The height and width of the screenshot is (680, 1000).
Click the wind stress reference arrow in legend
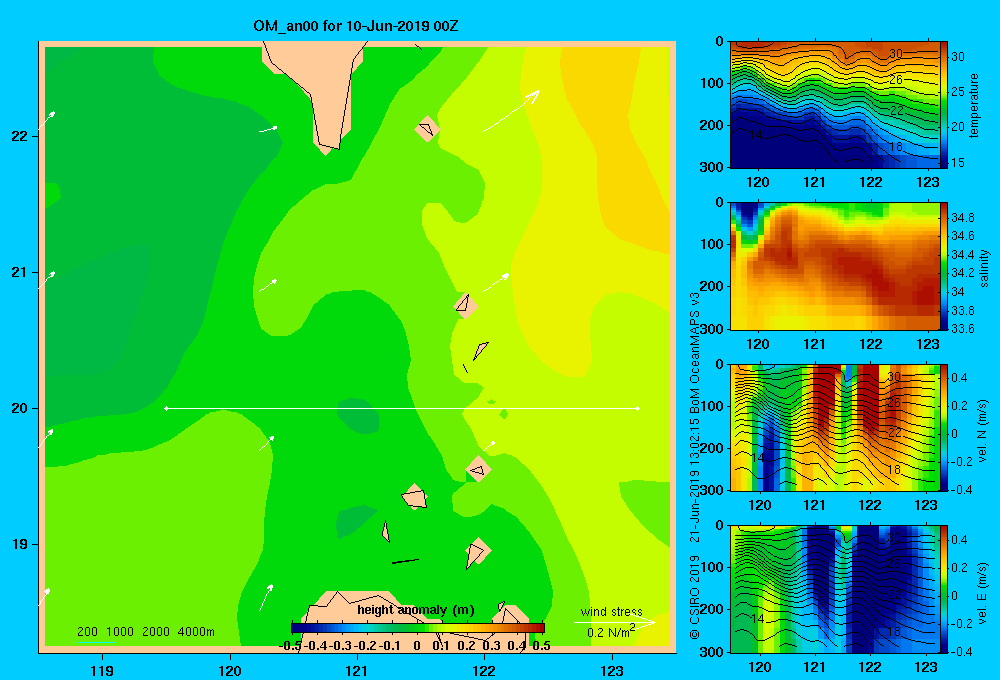point(615,623)
